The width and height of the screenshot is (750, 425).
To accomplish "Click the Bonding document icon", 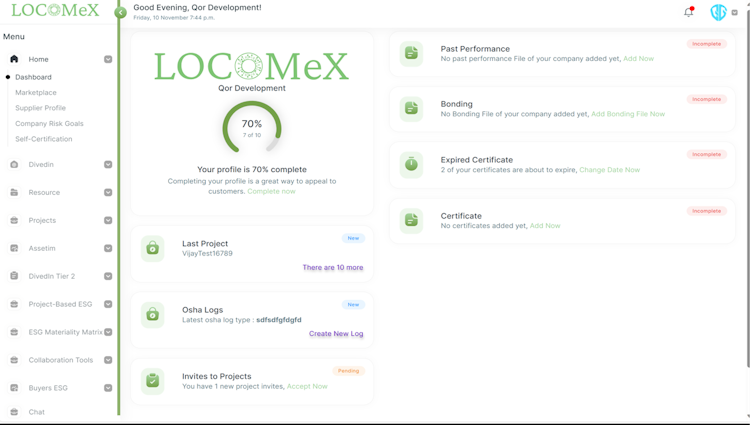I will click(411, 109).
